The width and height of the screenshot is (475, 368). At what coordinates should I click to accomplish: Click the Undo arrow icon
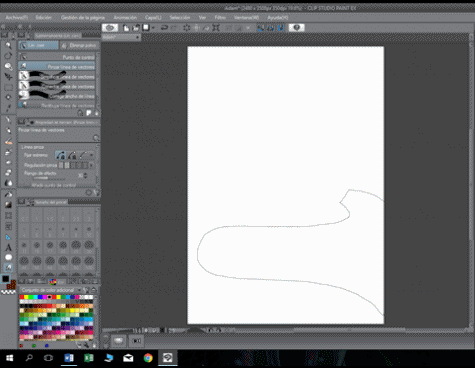[164, 28]
